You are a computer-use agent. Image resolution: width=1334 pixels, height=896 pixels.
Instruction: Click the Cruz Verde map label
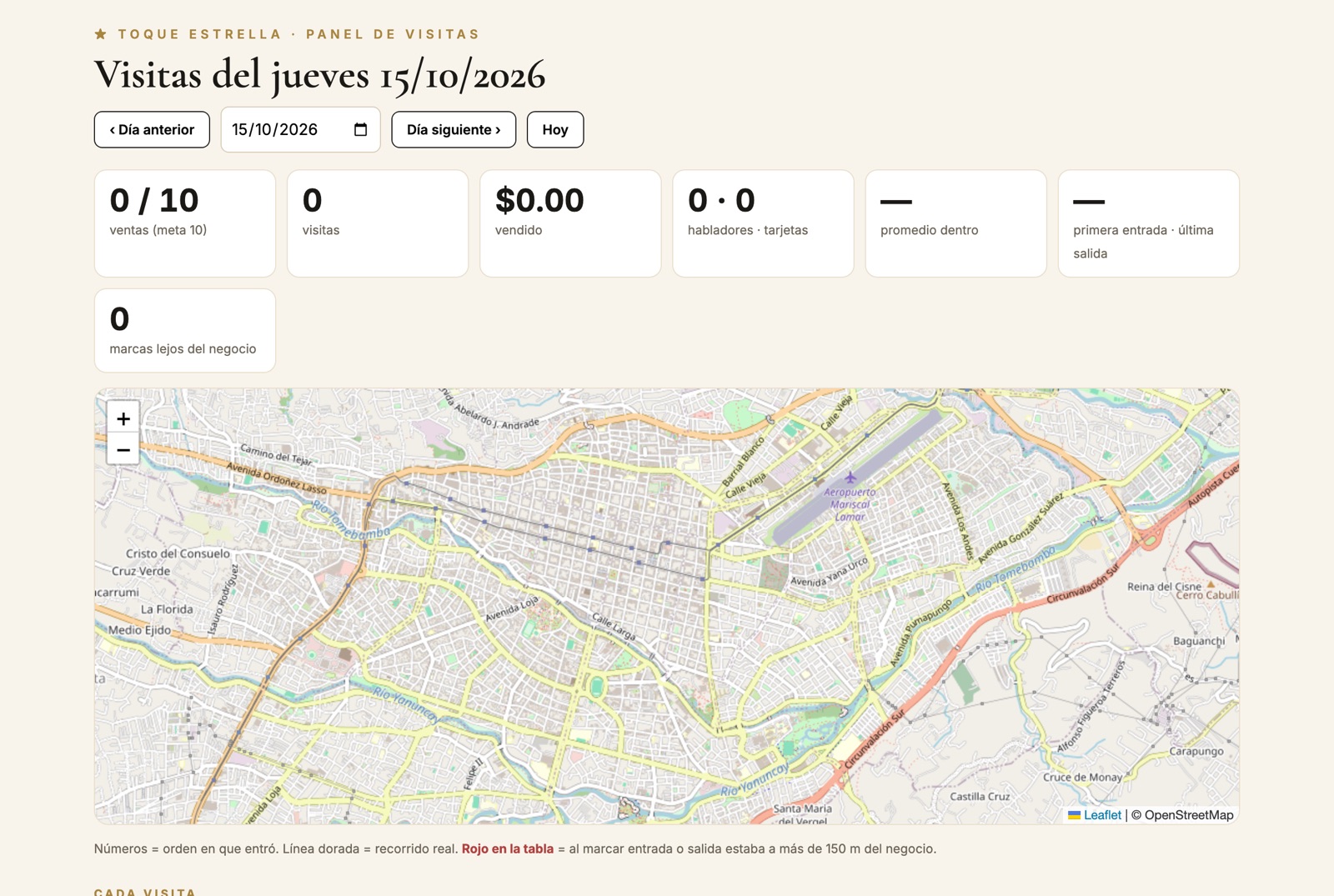[x=141, y=571]
